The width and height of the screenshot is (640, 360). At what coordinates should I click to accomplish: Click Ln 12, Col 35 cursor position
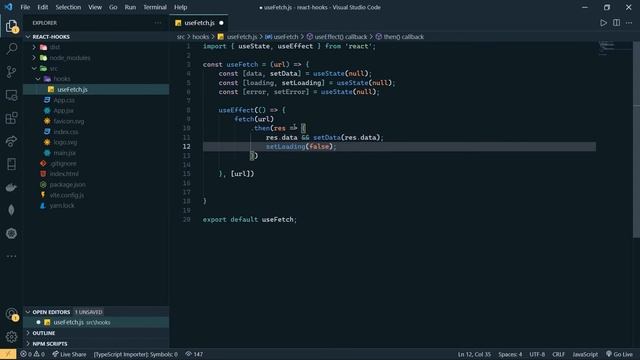474,354
